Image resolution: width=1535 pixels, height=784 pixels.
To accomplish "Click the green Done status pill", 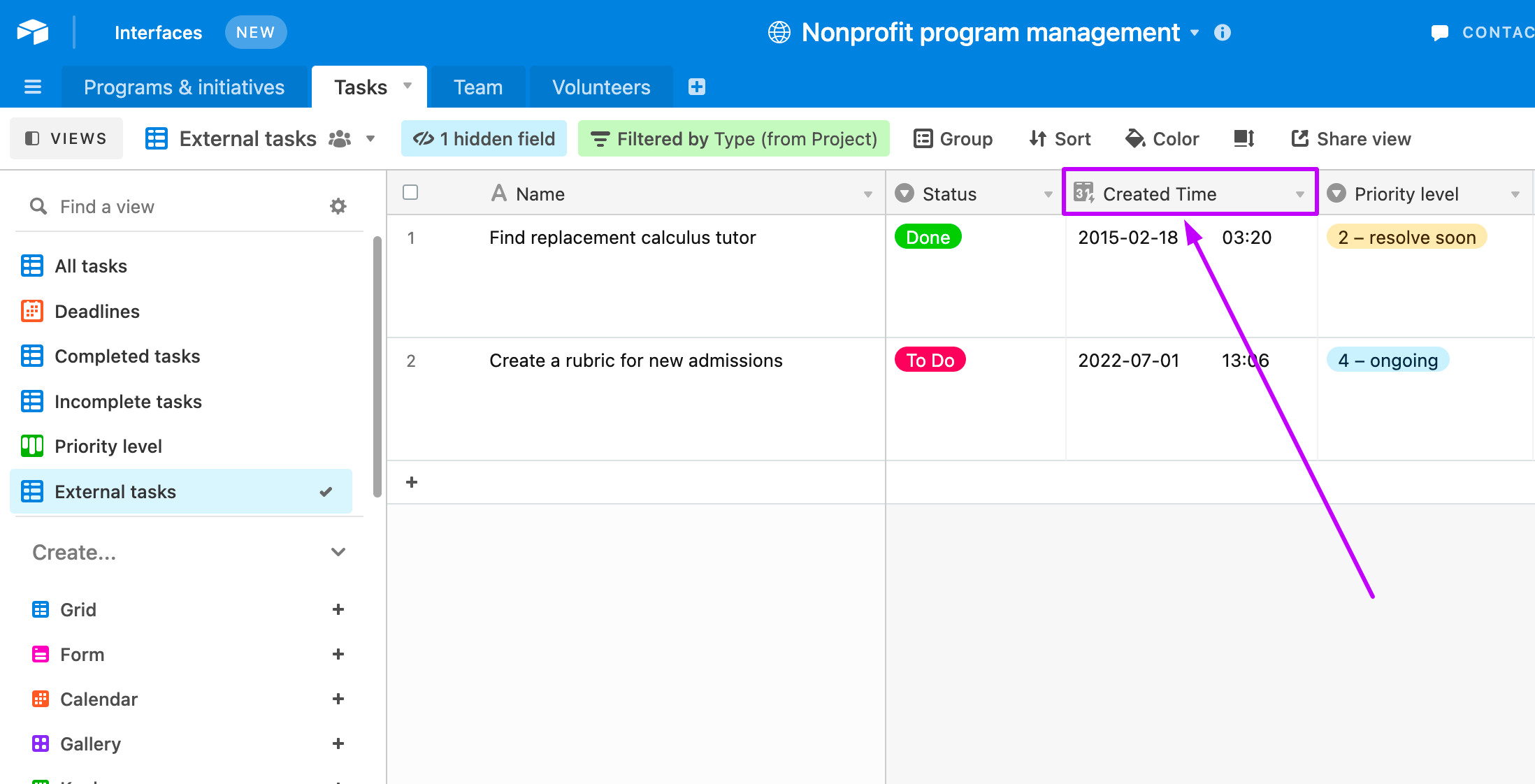I will (x=928, y=237).
